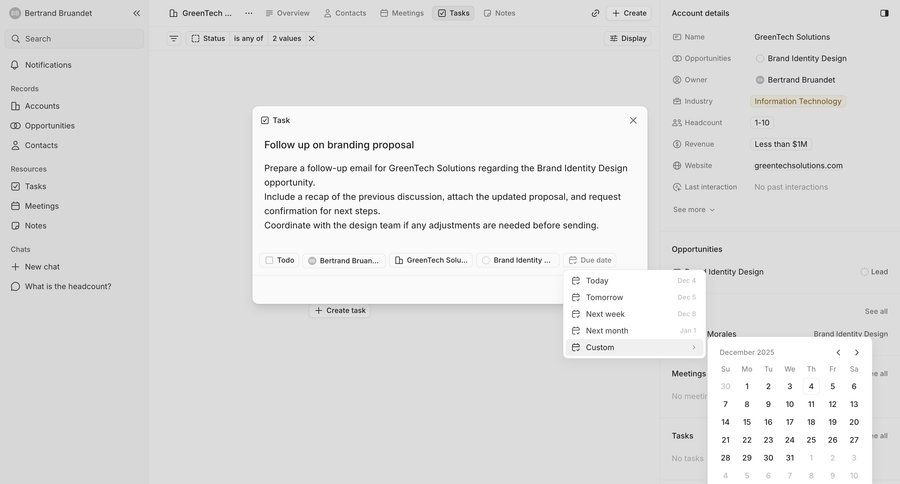Open Brand Identity Design opportunity field value

[x=801, y=59]
